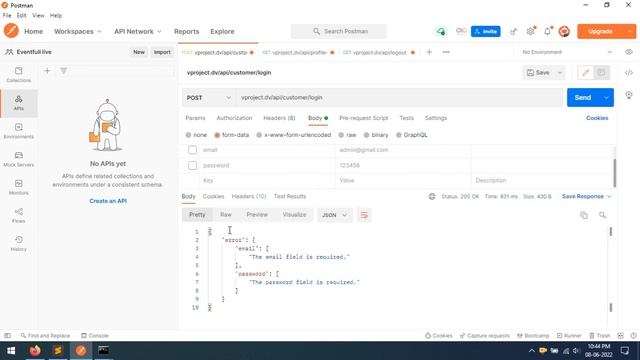Open the terminal window from taskbar
Image resolution: width=640 pixels, height=360 pixels.
(104, 351)
